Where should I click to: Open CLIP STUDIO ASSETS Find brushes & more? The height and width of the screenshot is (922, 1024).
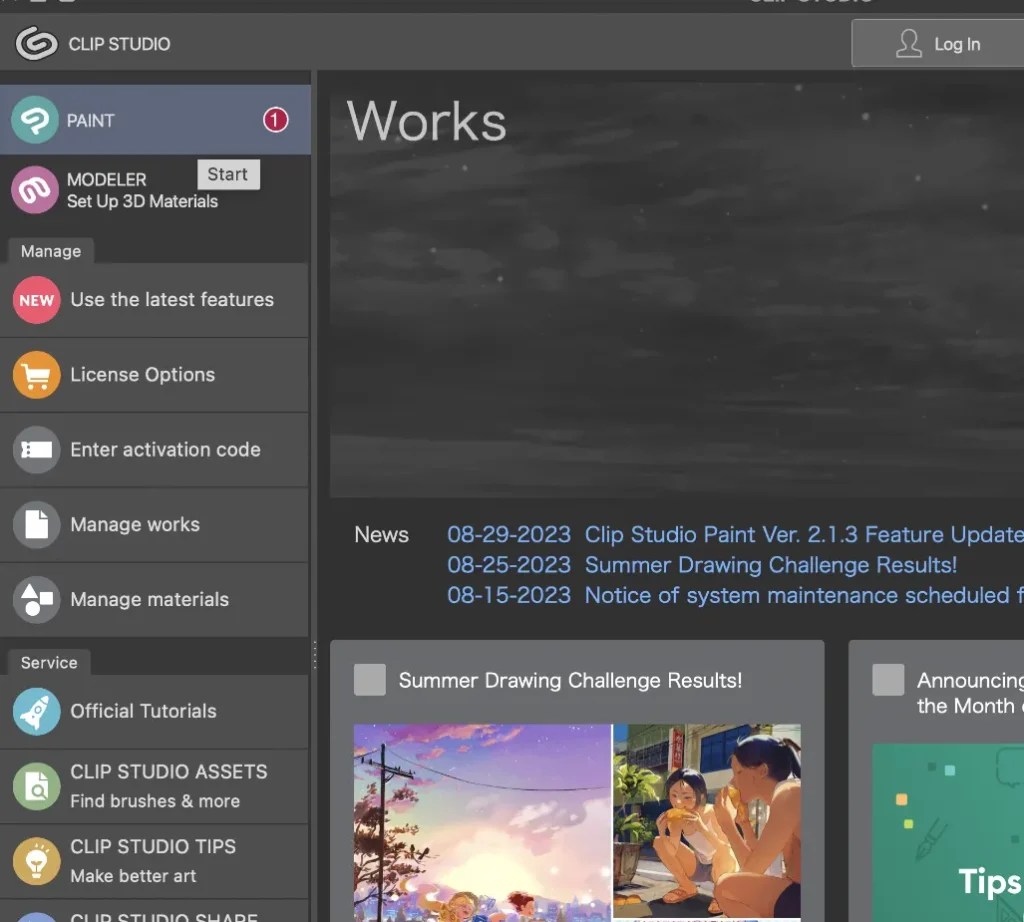pos(154,787)
